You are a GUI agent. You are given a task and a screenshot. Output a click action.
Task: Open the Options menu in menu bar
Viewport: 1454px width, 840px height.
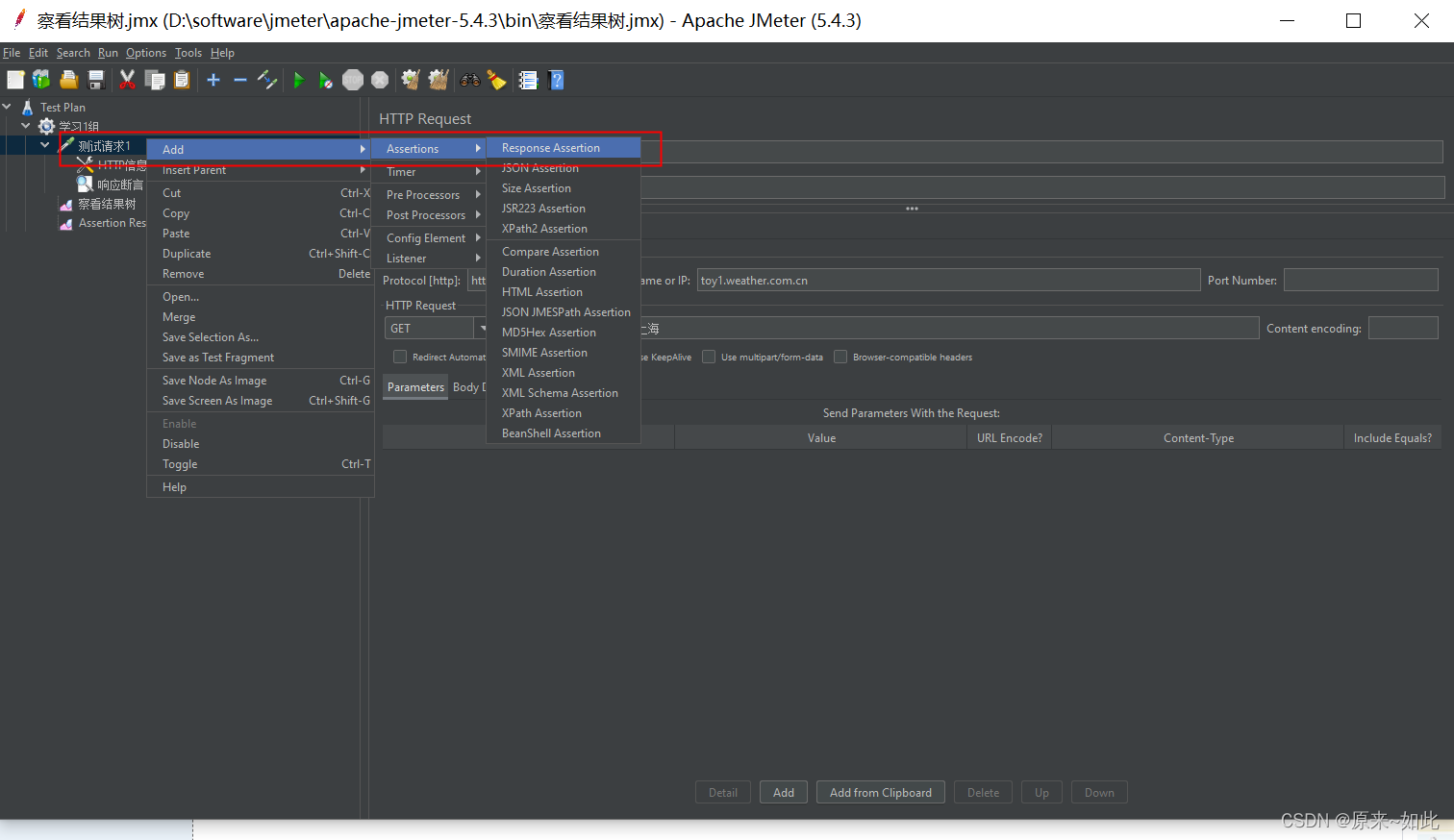[x=146, y=53]
